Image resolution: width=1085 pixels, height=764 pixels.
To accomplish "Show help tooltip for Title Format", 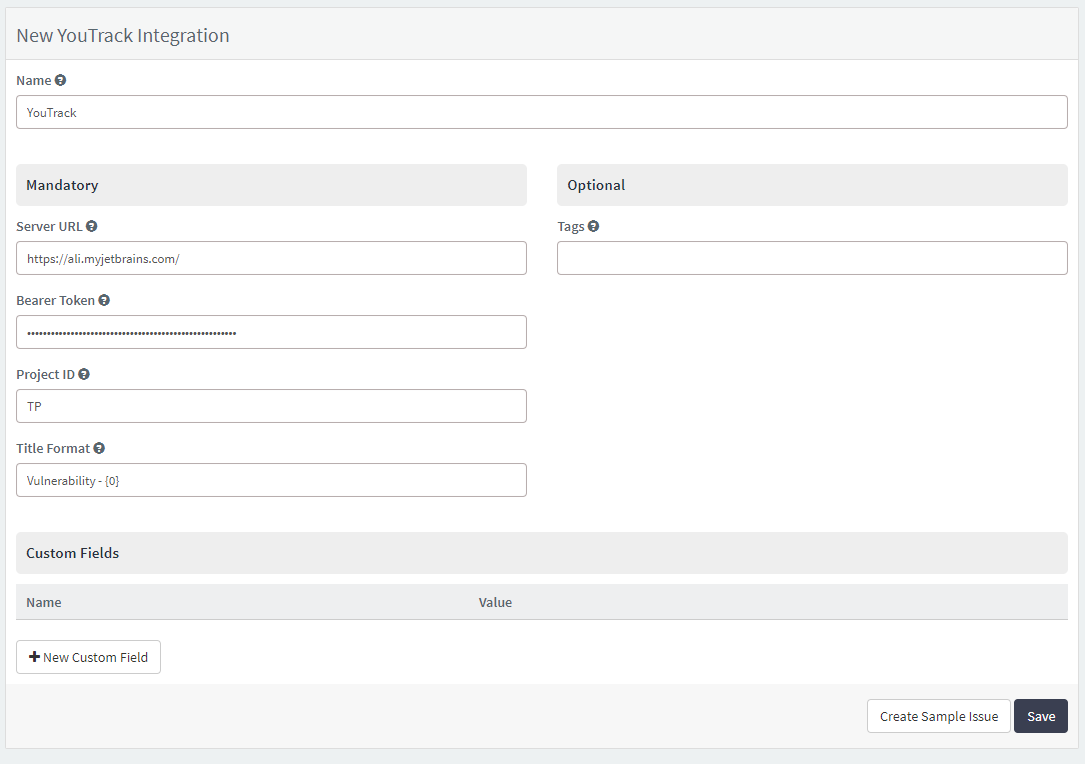I will 99,448.
